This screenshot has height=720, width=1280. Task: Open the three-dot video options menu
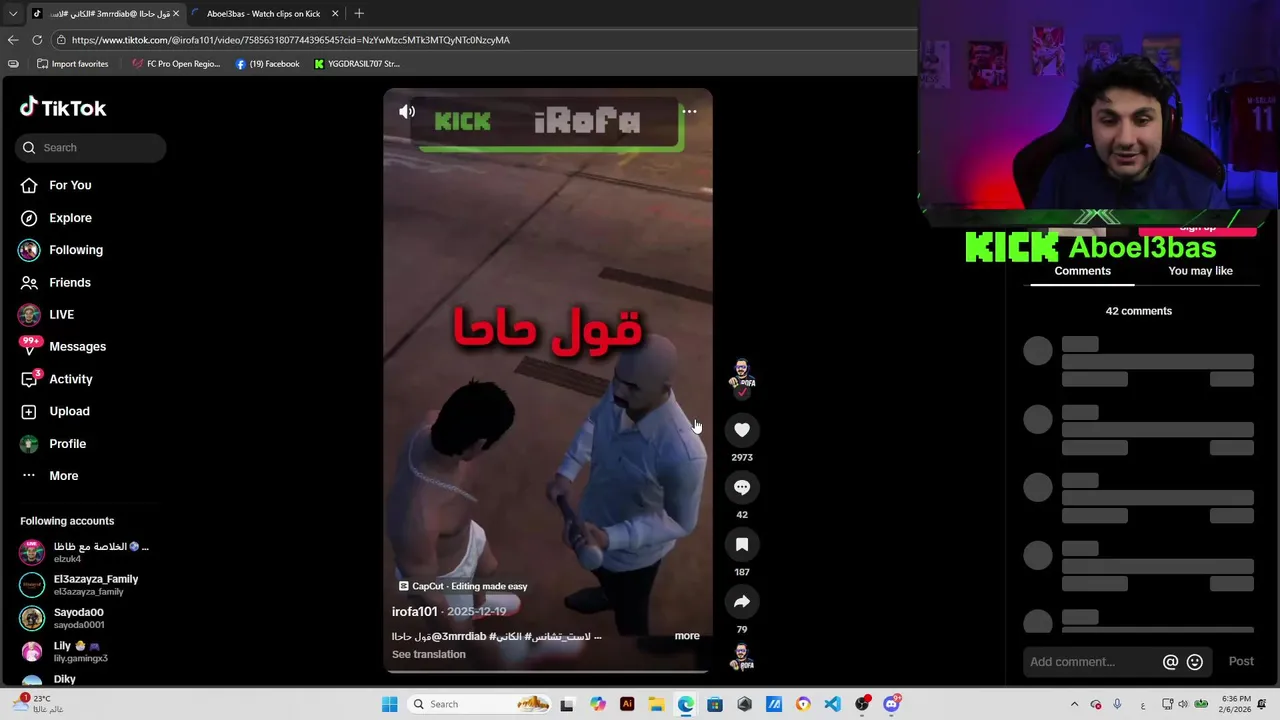(x=689, y=111)
